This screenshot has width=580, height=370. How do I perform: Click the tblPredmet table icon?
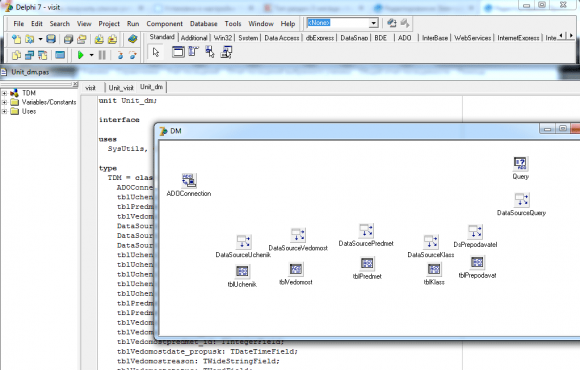pyautogui.click(x=367, y=263)
